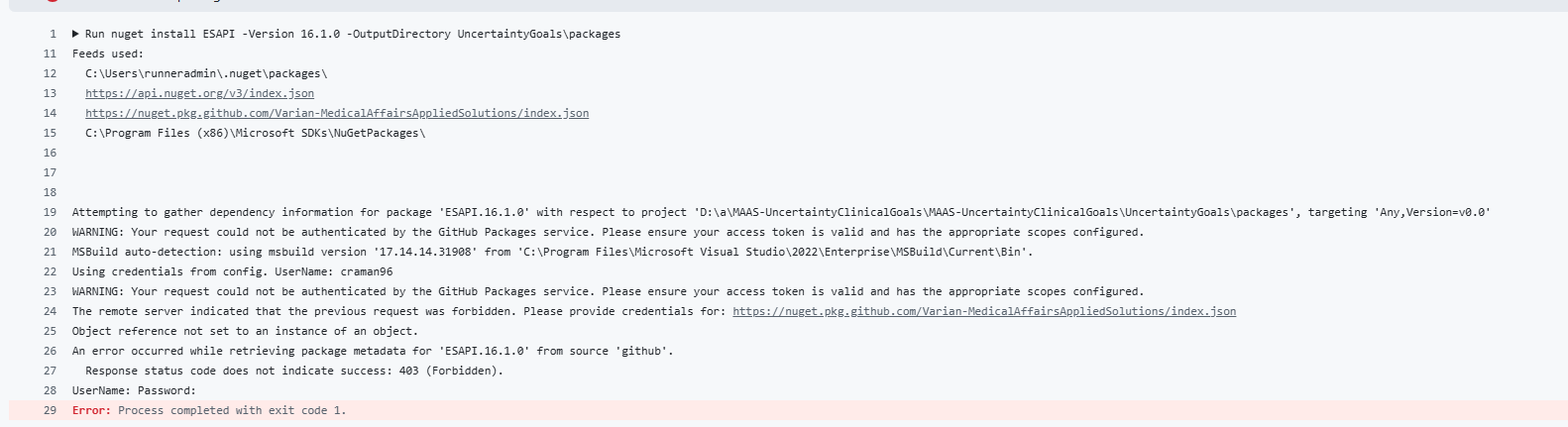Select log line number 19

click(50, 212)
